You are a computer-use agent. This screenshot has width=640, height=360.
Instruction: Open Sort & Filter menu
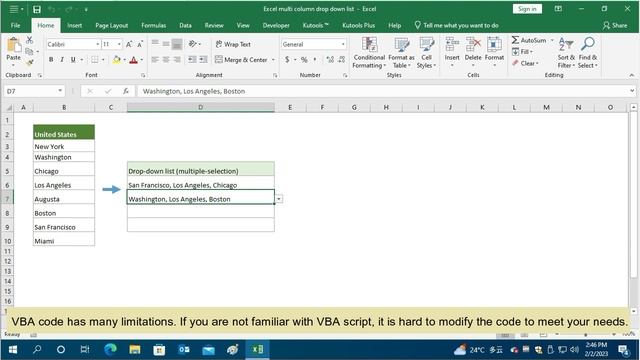click(566, 53)
